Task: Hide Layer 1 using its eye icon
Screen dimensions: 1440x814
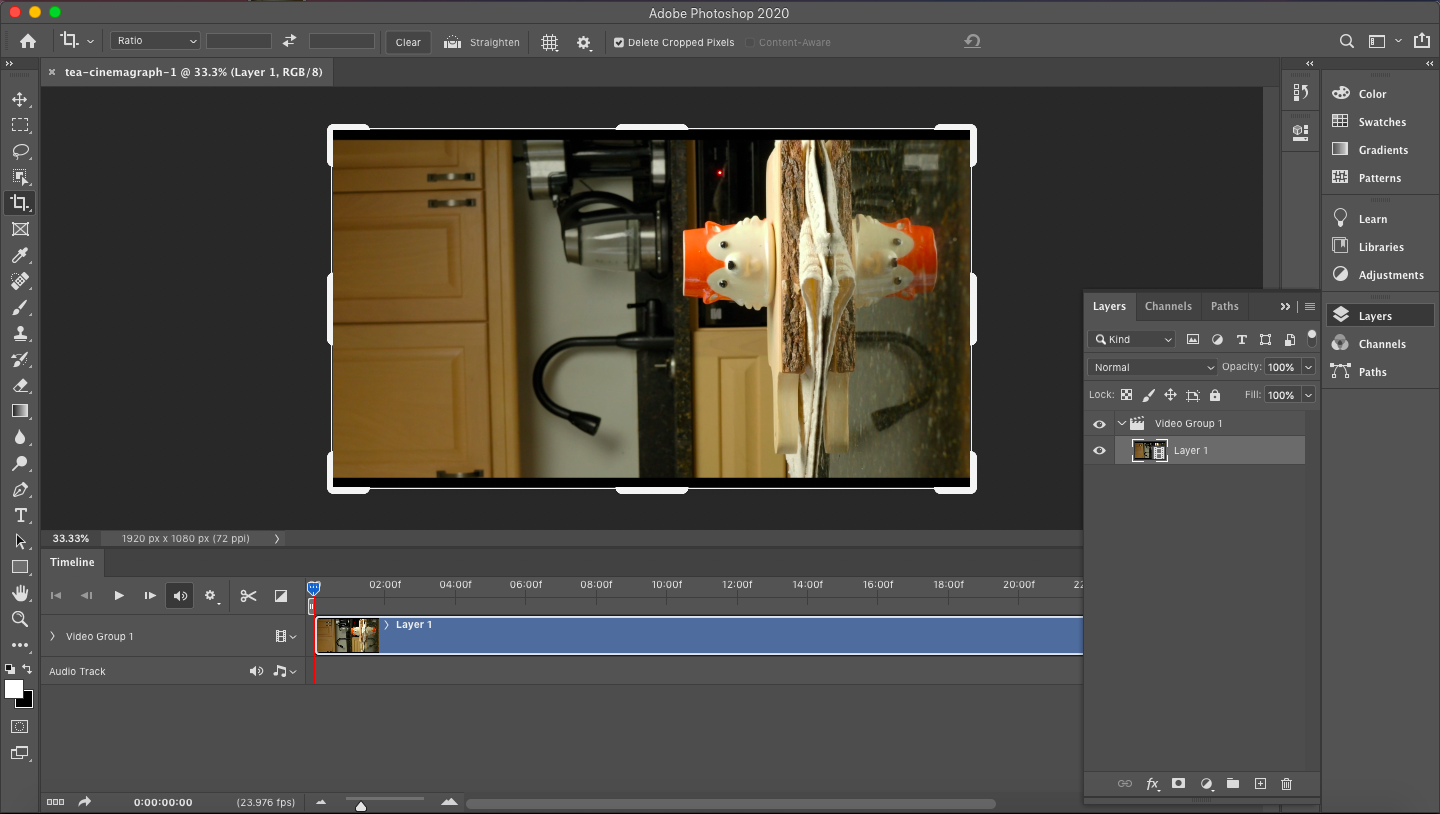Action: (1099, 451)
